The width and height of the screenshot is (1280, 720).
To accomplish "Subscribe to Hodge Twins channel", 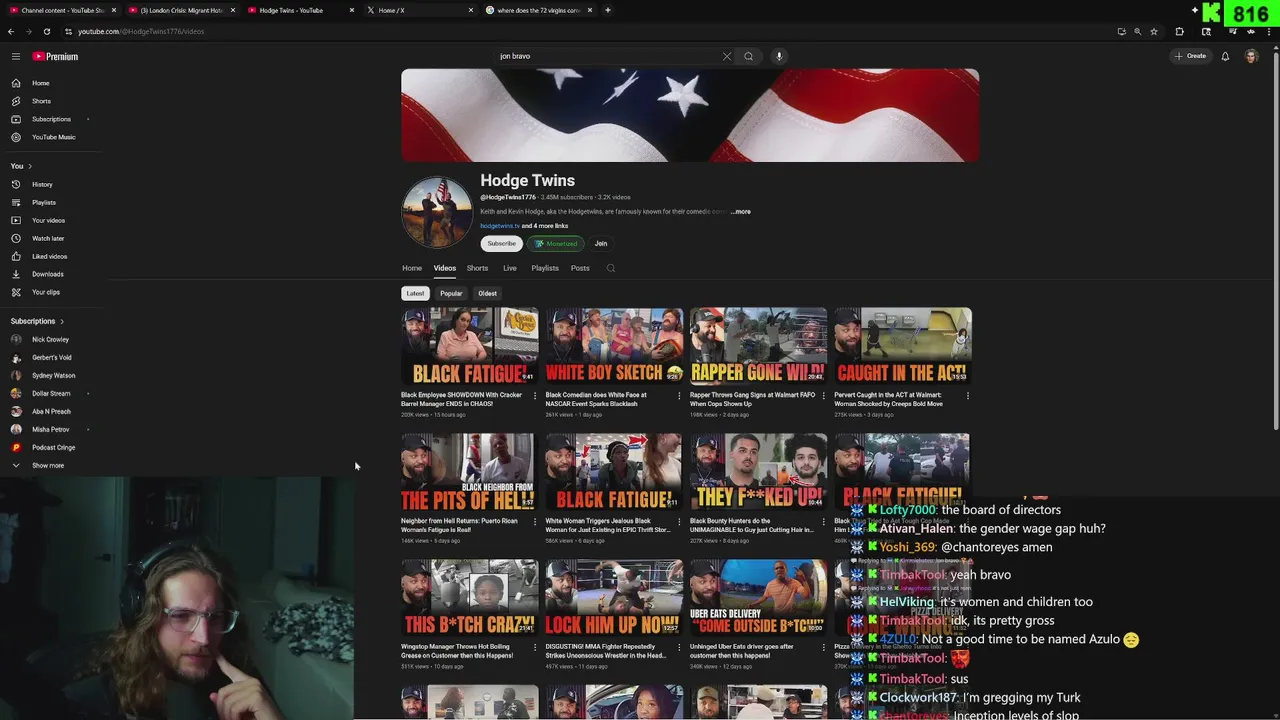I will pos(502,243).
